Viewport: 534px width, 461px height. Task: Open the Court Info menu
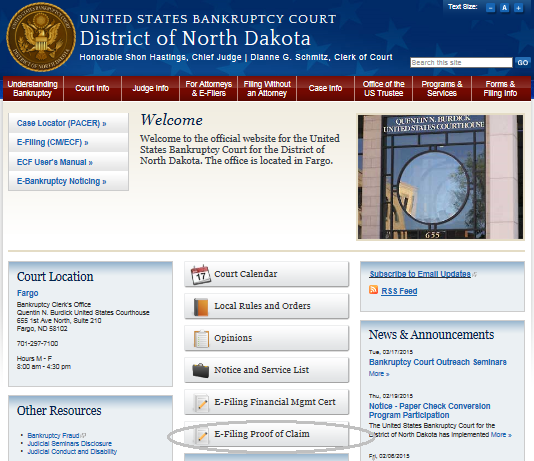pyautogui.click(x=92, y=89)
